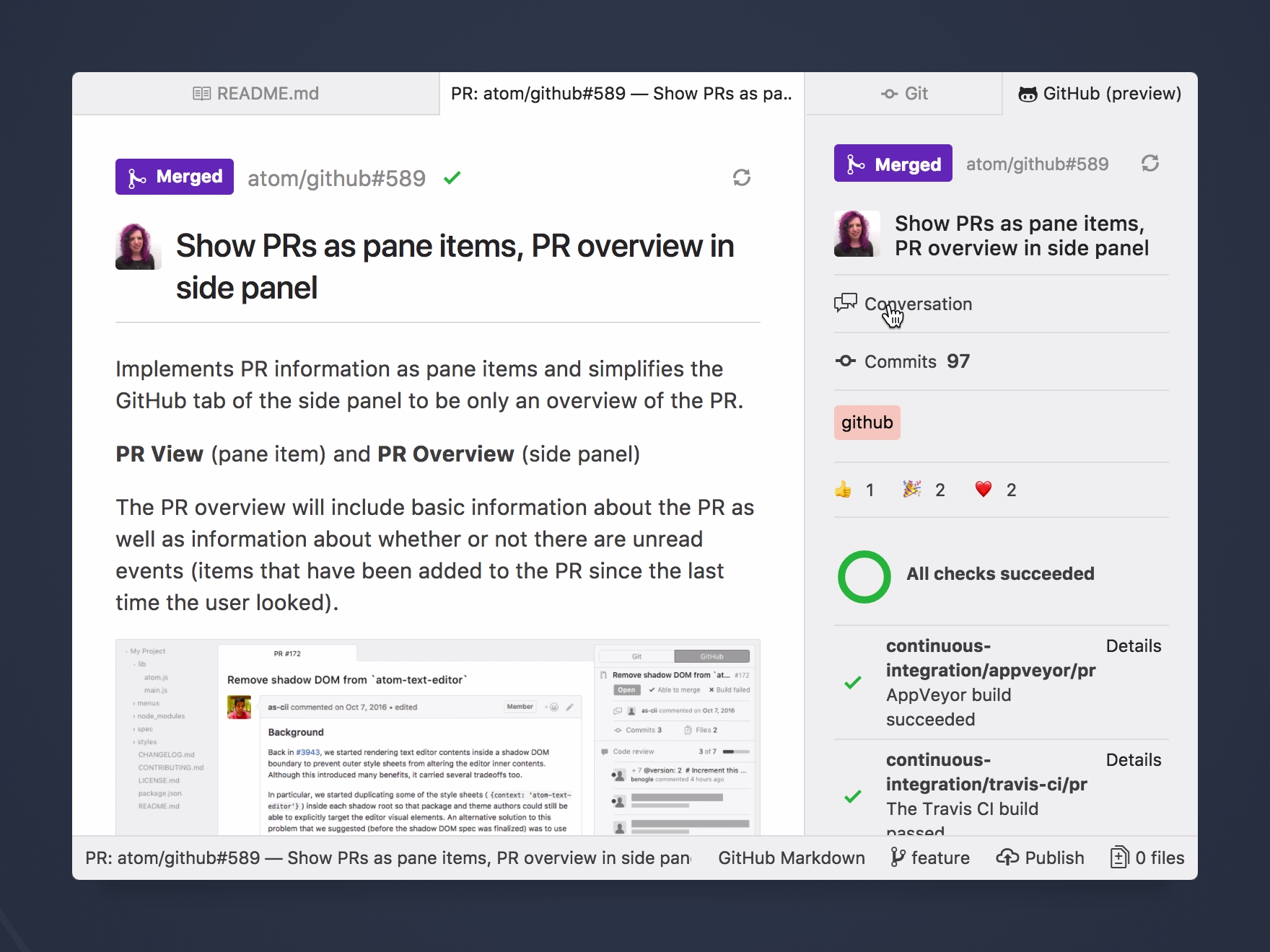Click the Commits icon in side panel
The height and width of the screenshot is (952, 1270).
(x=846, y=361)
